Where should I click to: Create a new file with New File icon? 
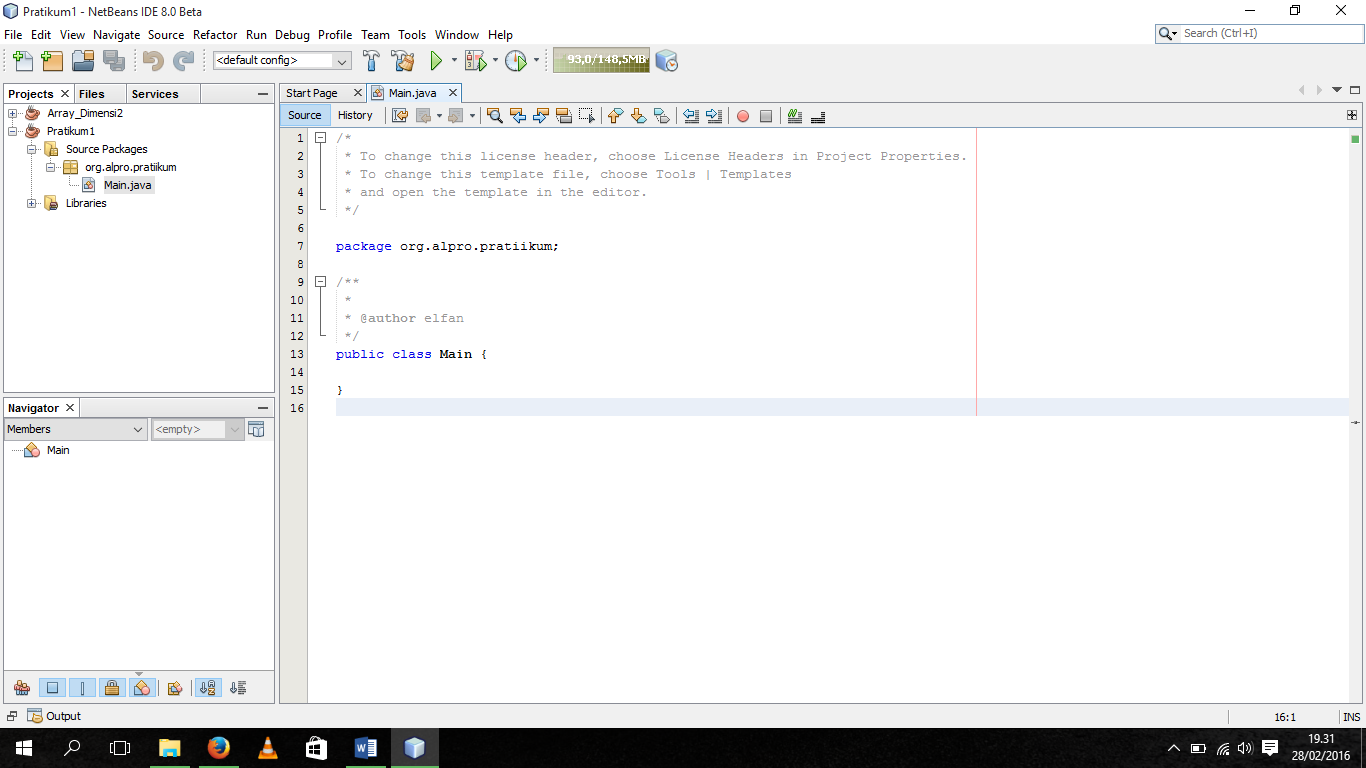(x=21, y=60)
